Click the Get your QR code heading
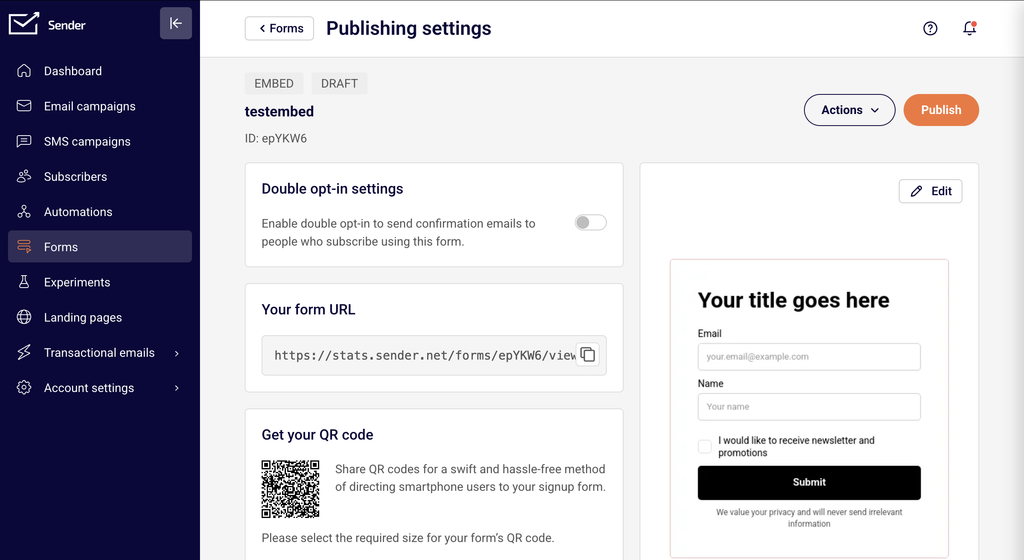The height and width of the screenshot is (560, 1024). tap(317, 435)
